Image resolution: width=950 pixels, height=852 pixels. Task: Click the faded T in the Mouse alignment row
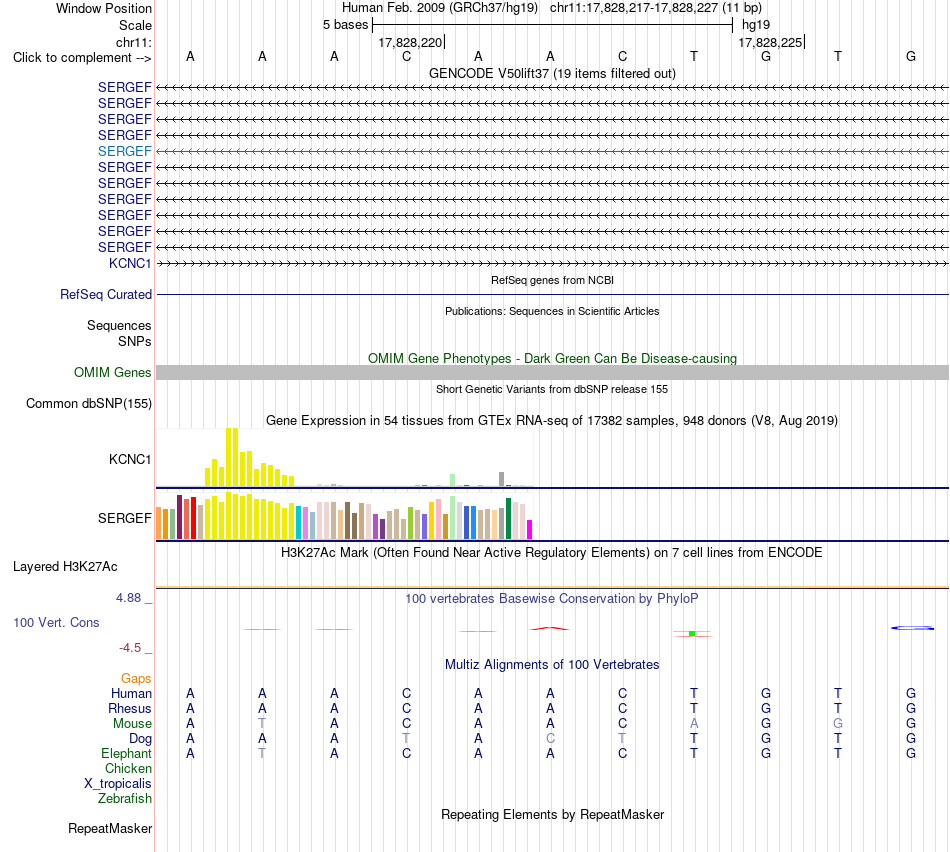(x=262, y=724)
